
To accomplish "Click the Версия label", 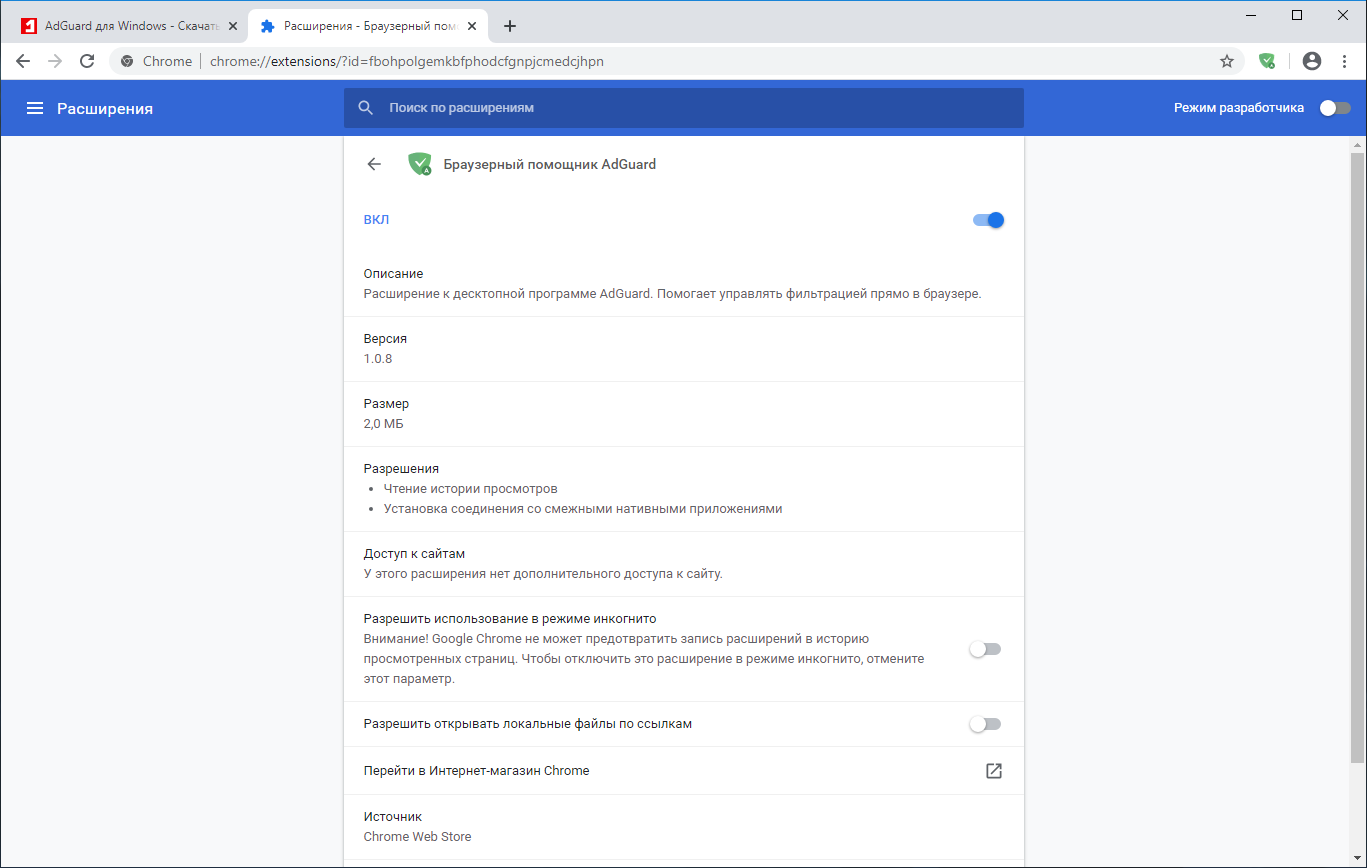I will click(385, 338).
